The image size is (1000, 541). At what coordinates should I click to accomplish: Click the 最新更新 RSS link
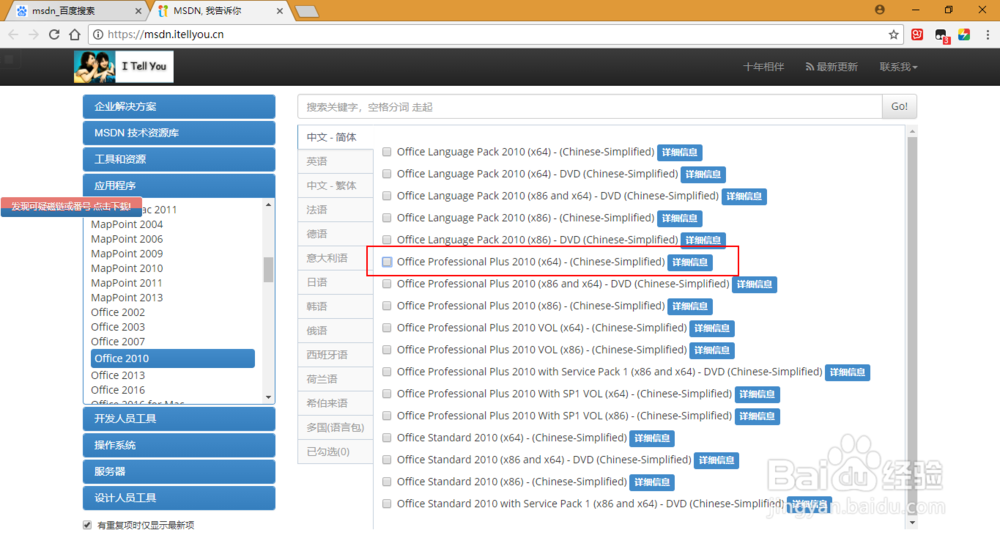[x=832, y=67]
